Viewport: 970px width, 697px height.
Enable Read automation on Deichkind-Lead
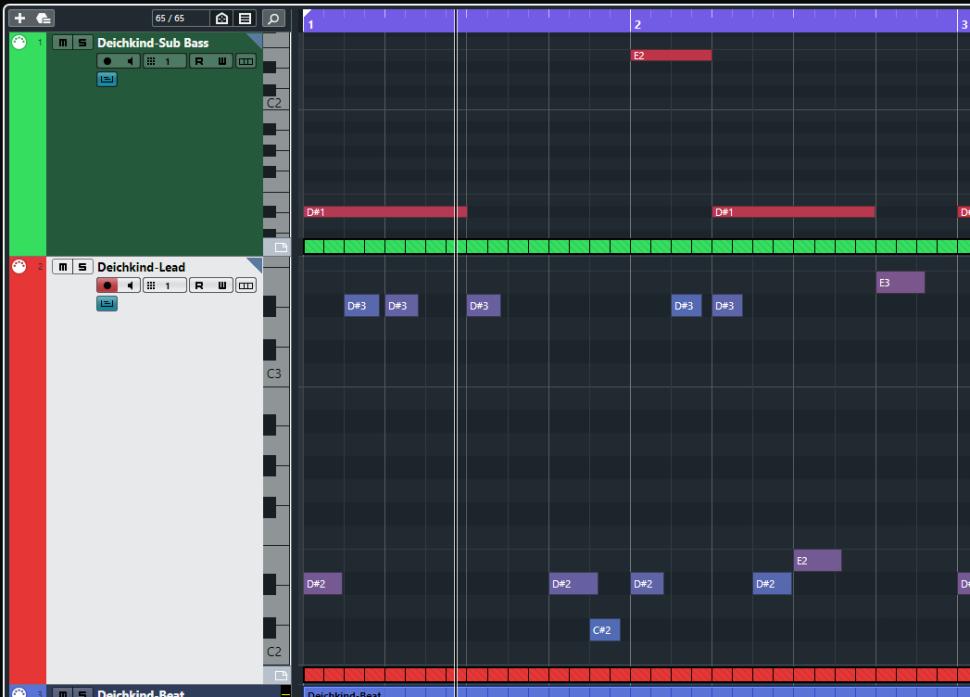[200, 286]
